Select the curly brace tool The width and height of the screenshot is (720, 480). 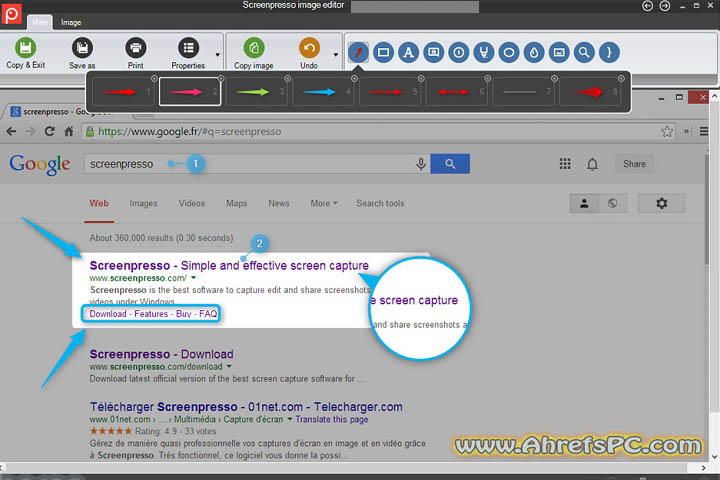609,52
